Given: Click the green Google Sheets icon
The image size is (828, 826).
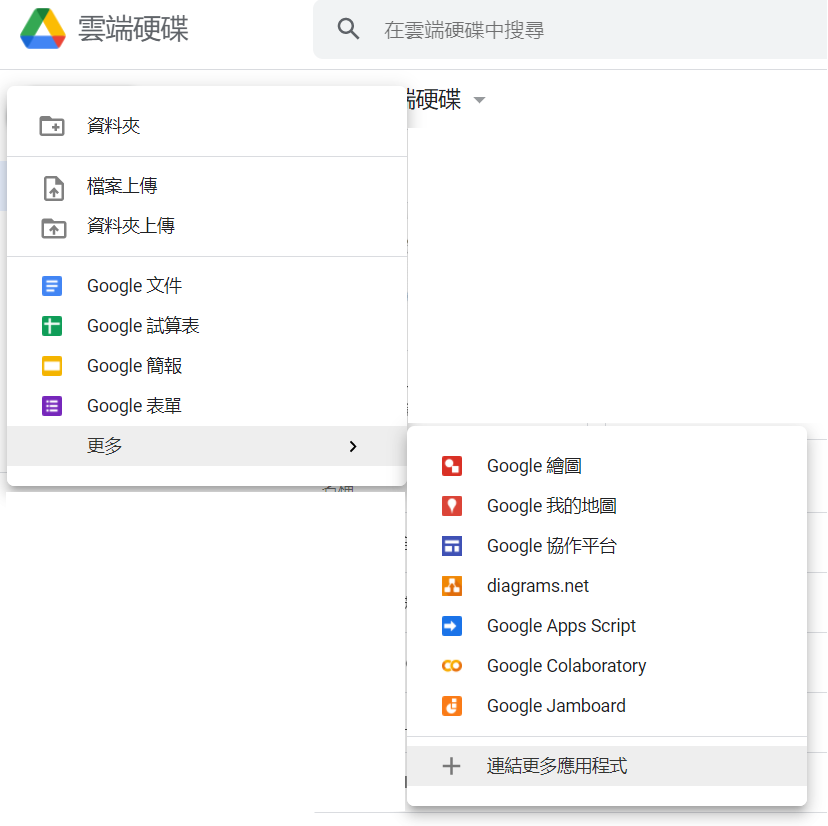Looking at the screenshot, I should pos(52,326).
